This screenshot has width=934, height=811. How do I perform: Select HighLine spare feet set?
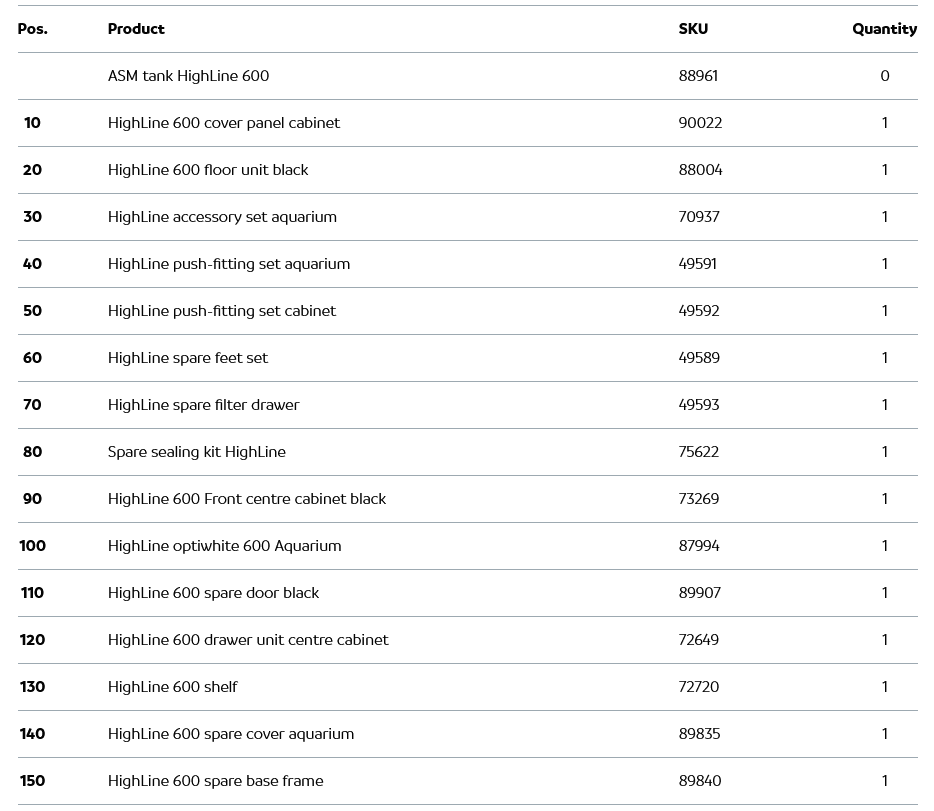pos(188,358)
